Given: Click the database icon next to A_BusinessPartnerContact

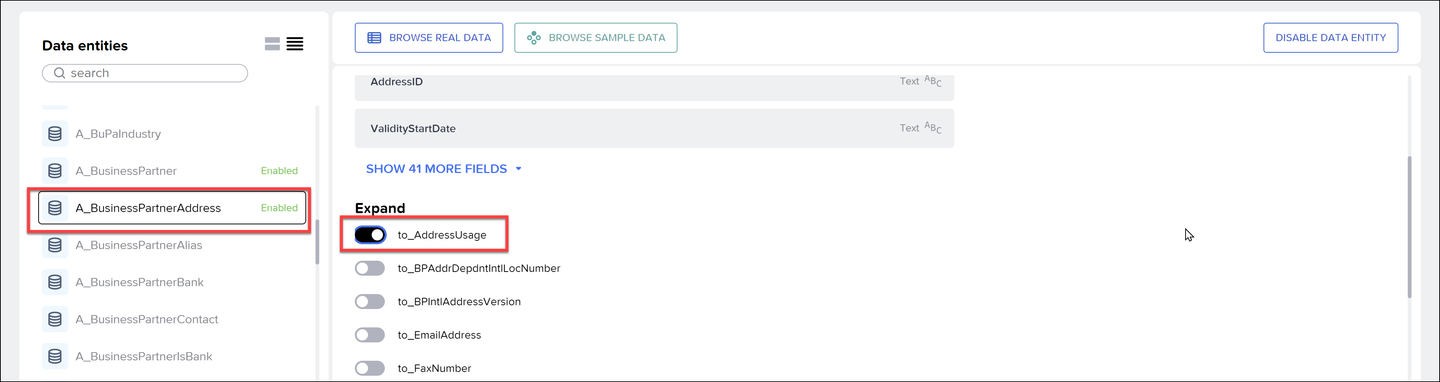Looking at the screenshot, I should pyautogui.click(x=55, y=319).
